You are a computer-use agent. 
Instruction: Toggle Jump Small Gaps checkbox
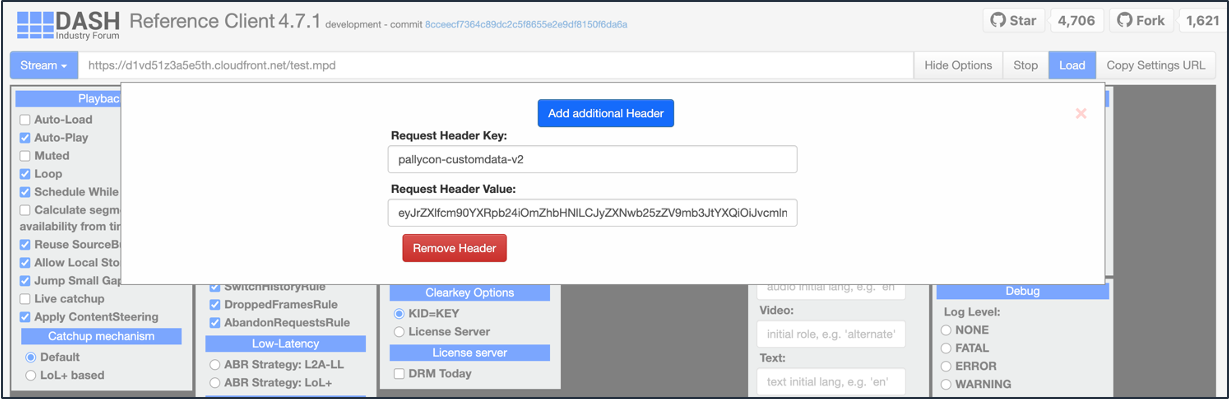tap(25, 281)
